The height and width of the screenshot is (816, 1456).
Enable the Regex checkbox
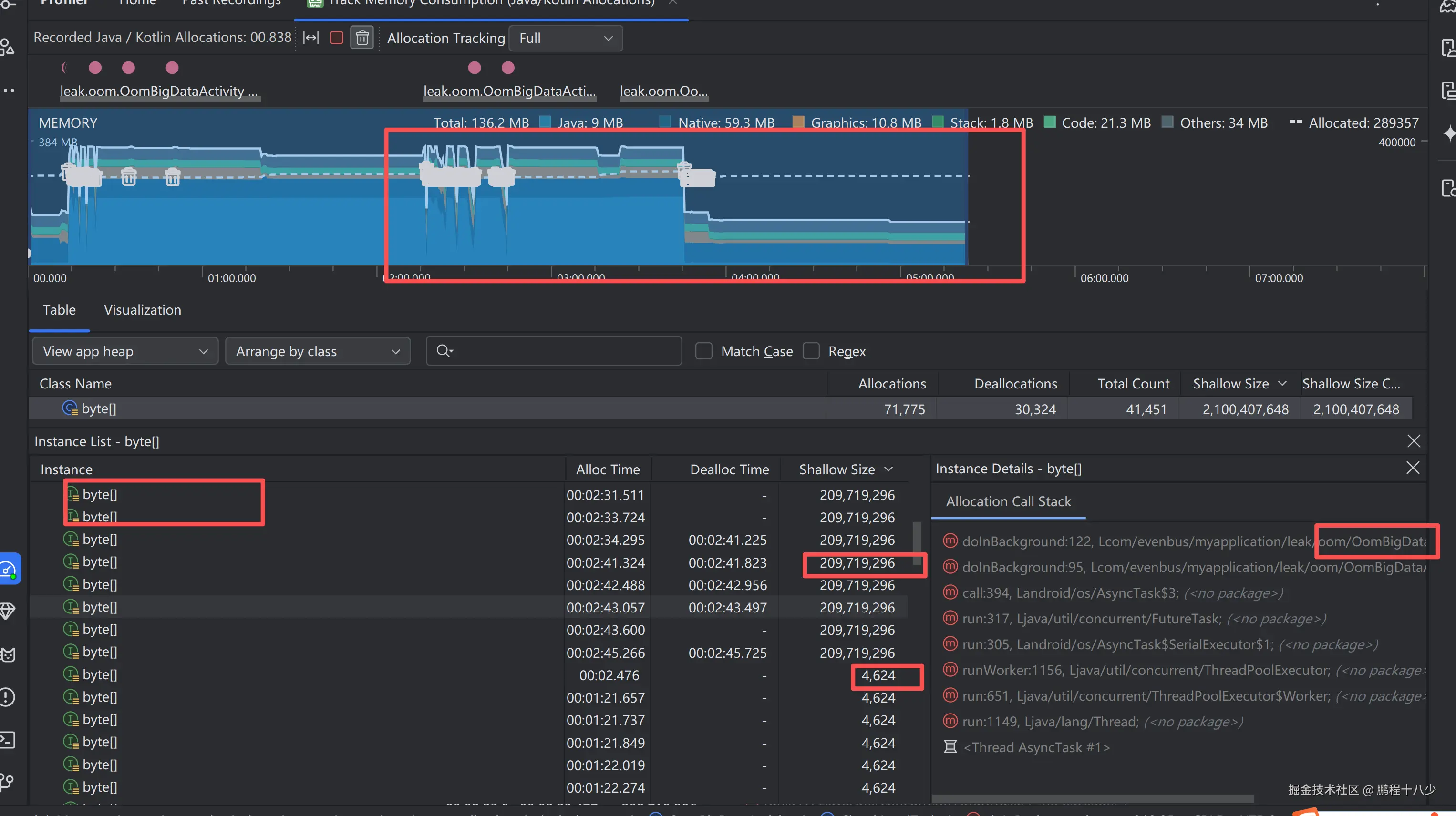811,351
